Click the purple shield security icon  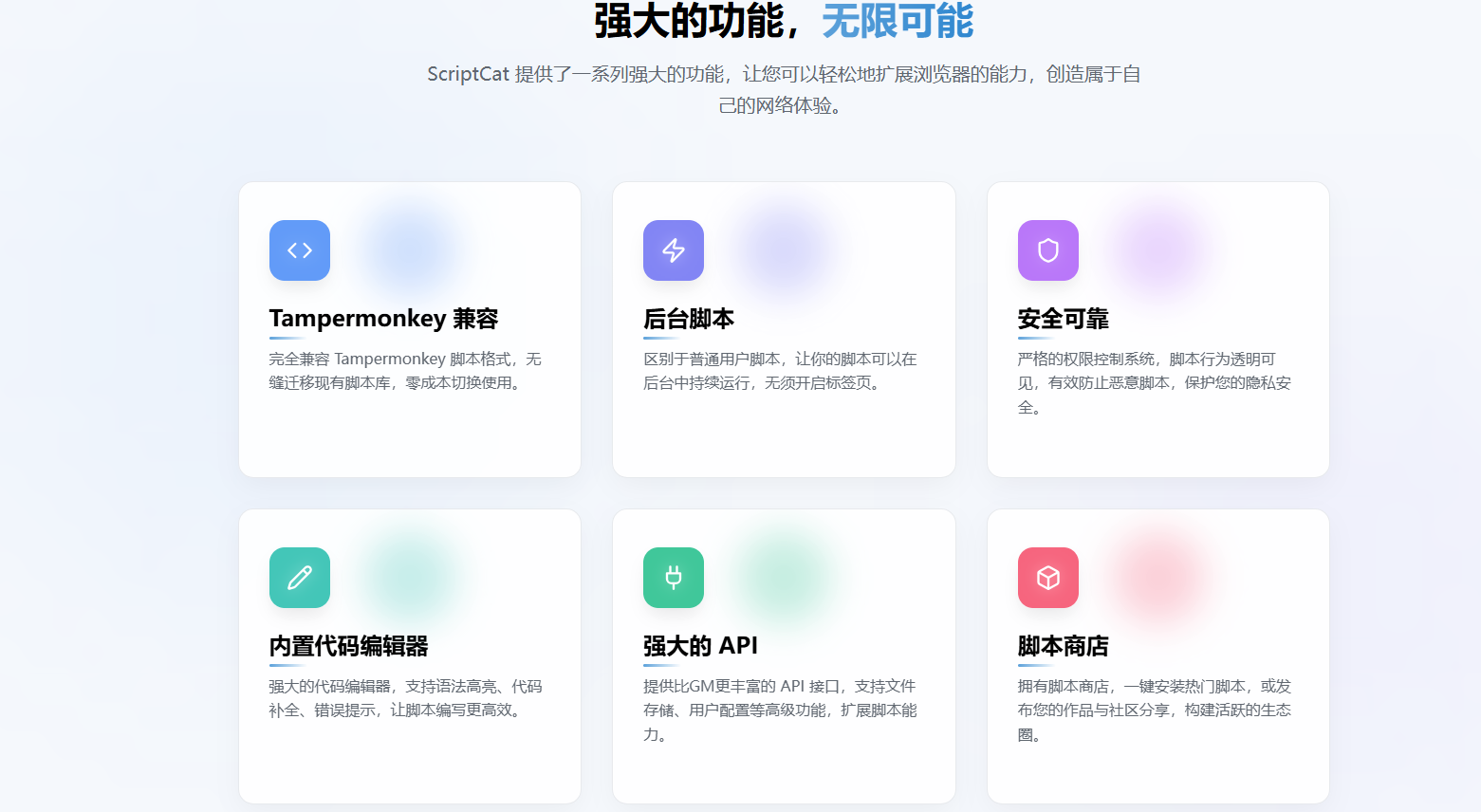click(1048, 250)
